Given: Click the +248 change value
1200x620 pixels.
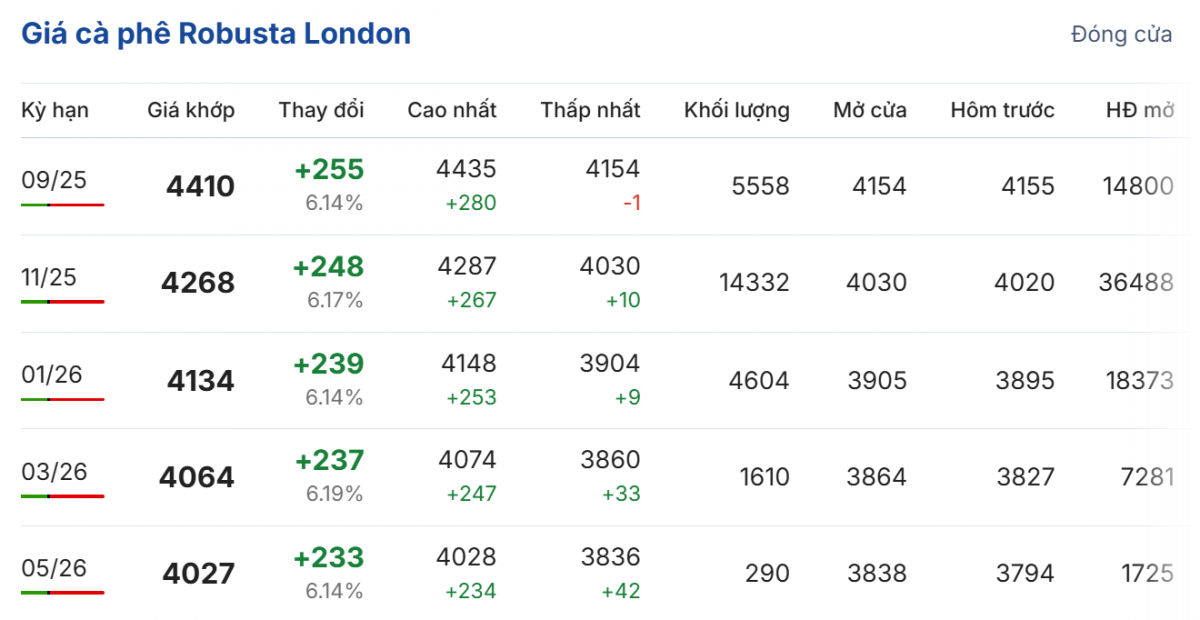Looking at the screenshot, I should point(329,267).
